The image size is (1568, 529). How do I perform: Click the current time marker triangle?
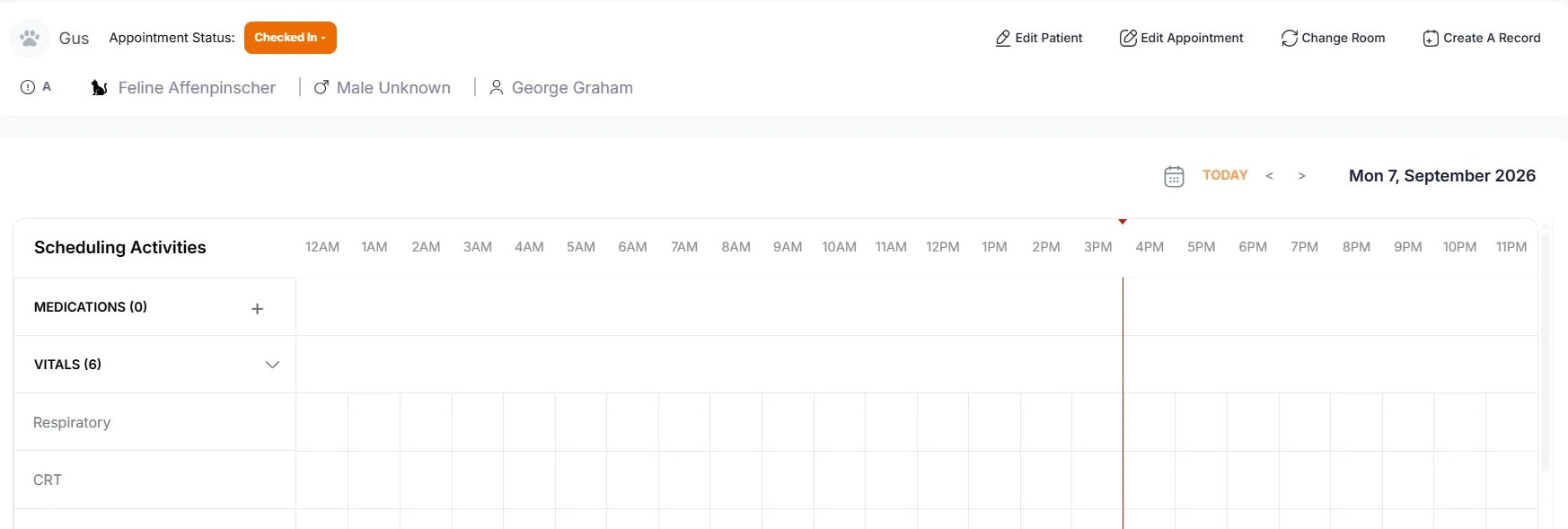[x=1123, y=221]
